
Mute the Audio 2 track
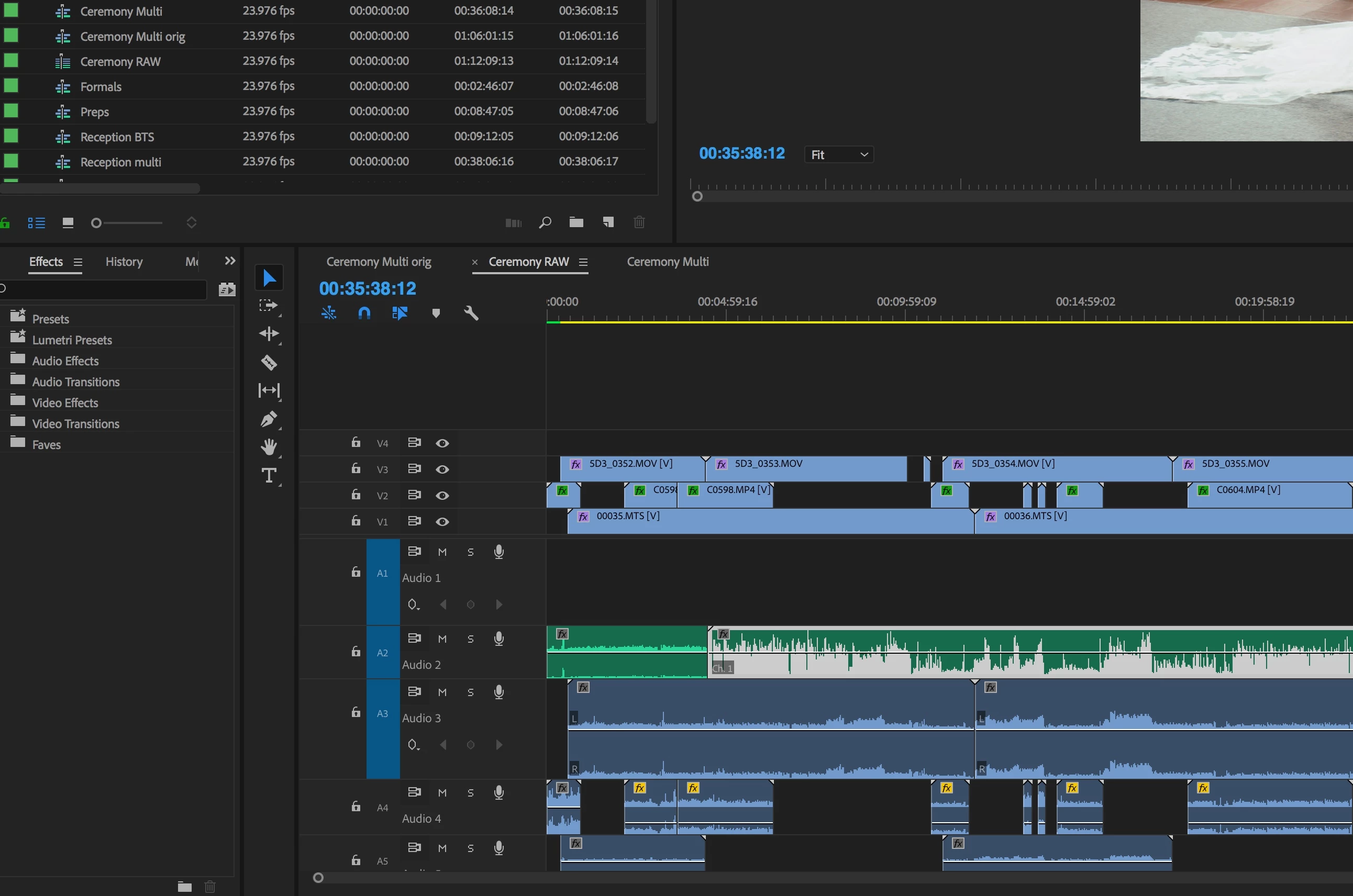click(x=442, y=639)
